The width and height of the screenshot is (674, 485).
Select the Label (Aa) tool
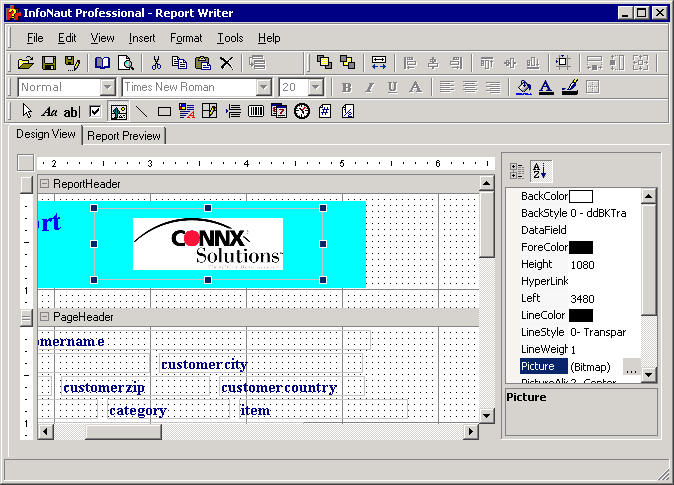(49, 112)
